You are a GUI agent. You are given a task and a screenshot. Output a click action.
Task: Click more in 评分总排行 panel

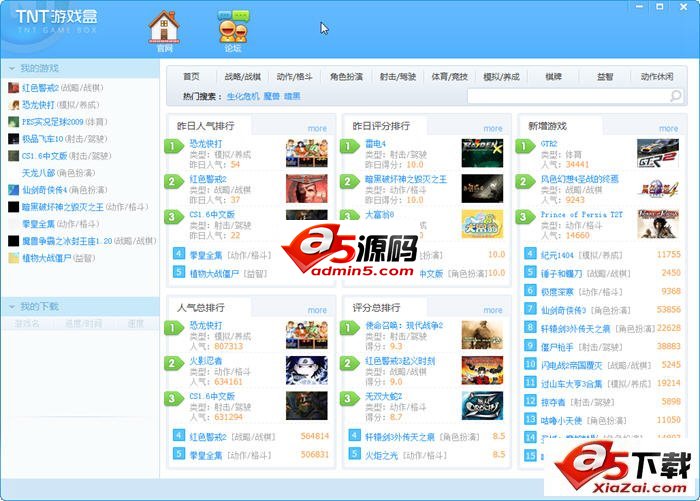pyautogui.click(x=493, y=310)
